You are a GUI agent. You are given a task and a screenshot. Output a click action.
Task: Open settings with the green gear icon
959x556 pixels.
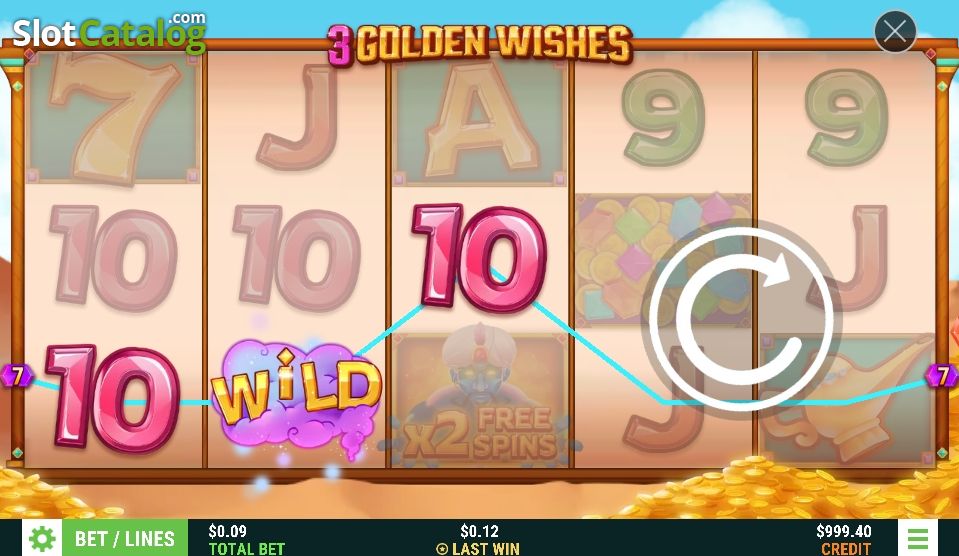tap(42, 538)
